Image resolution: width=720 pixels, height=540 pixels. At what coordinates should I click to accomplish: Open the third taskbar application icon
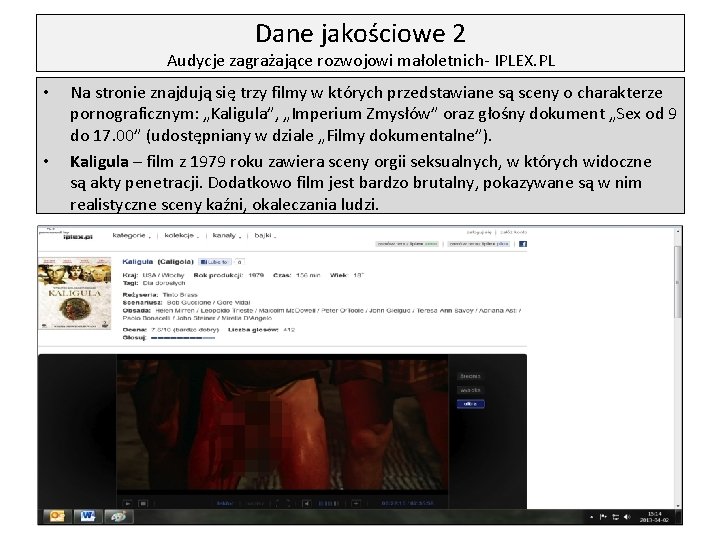pyautogui.click(x=118, y=516)
